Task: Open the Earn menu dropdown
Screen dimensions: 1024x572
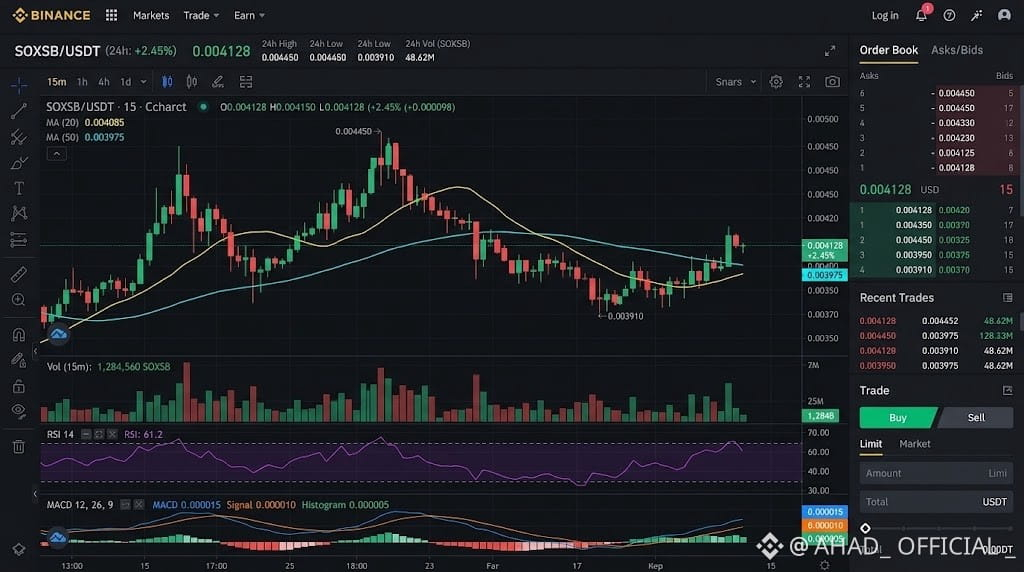Action: coord(249,15)
